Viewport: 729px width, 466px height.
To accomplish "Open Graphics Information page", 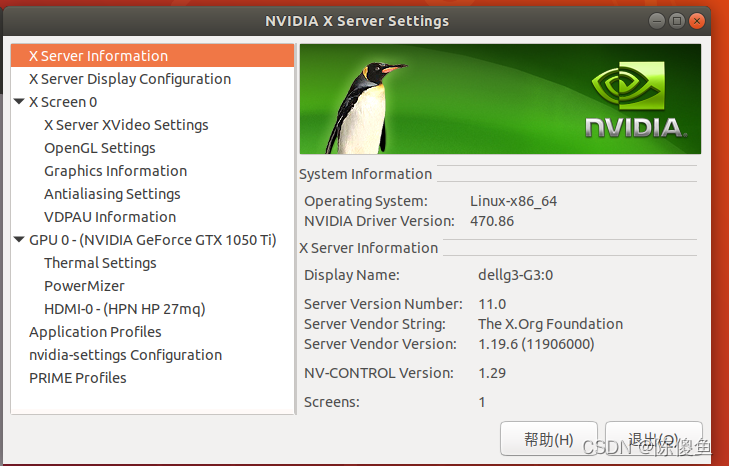I will 152,171.
